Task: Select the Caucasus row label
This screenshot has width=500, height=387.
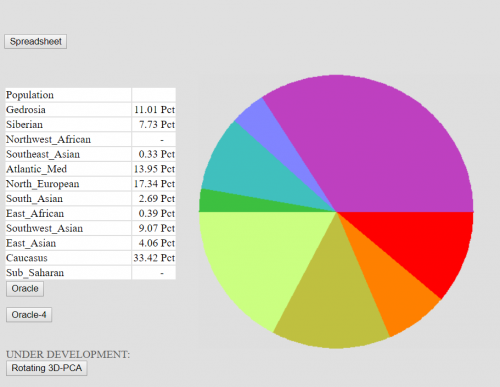Action: [x=27, y=258]
